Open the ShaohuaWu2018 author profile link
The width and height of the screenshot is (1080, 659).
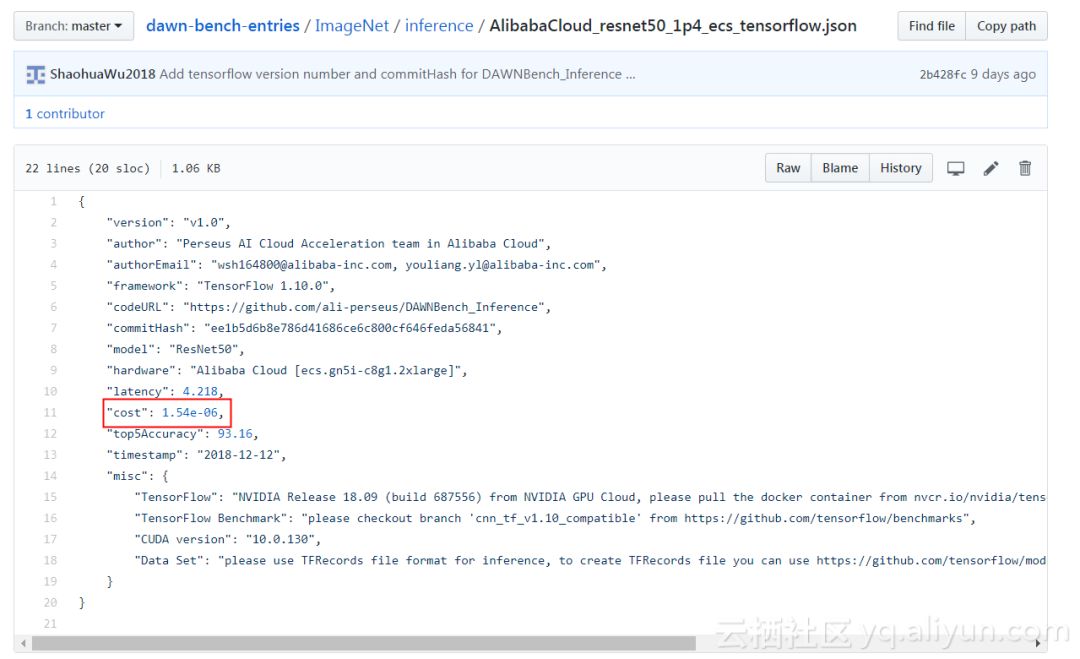[103, 74]
